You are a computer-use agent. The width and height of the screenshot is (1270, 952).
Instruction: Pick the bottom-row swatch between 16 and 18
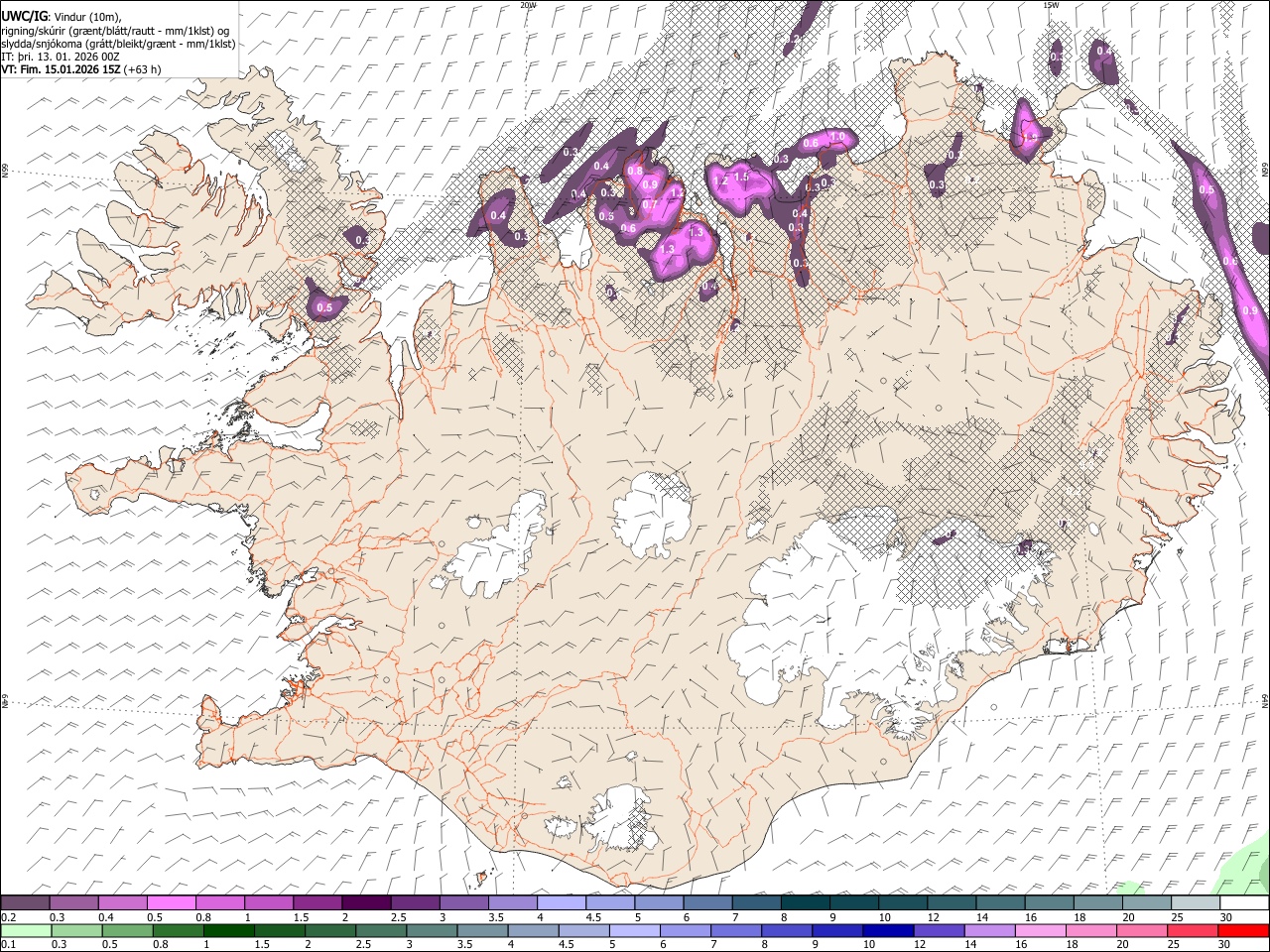pyautogui.click(x=1042, y=930)
